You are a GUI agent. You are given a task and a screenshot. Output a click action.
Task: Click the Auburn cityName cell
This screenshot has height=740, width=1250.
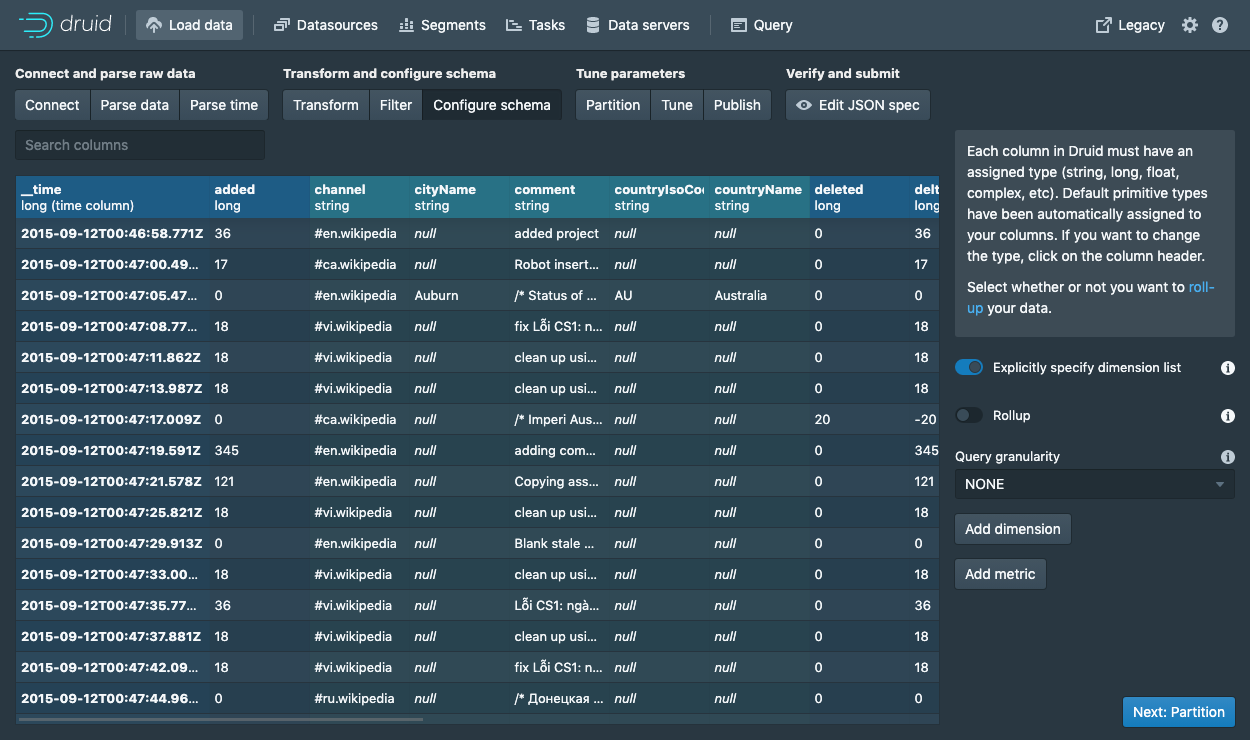(460, 296)
